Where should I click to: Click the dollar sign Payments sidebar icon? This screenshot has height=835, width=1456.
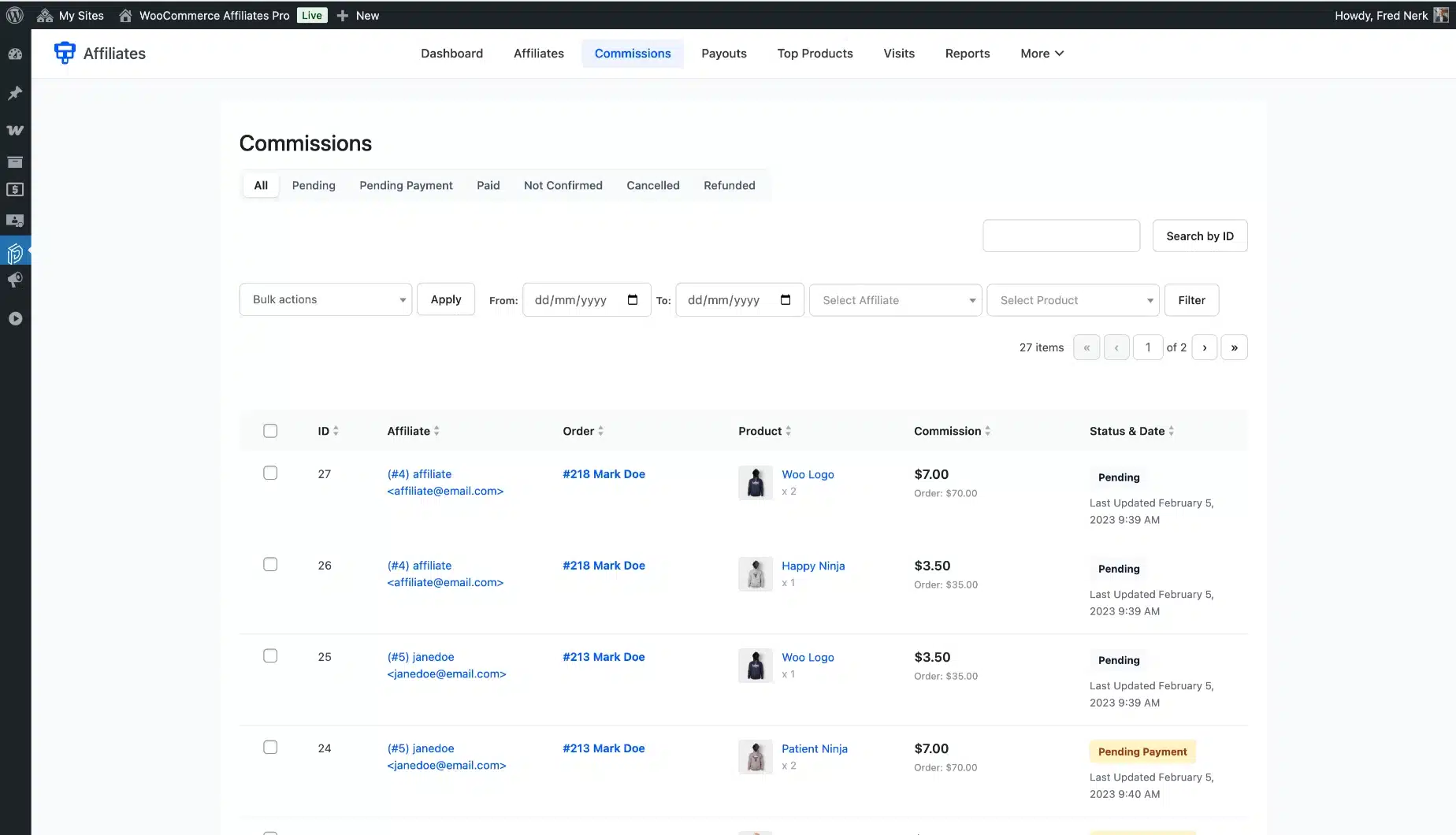point(15,190)
